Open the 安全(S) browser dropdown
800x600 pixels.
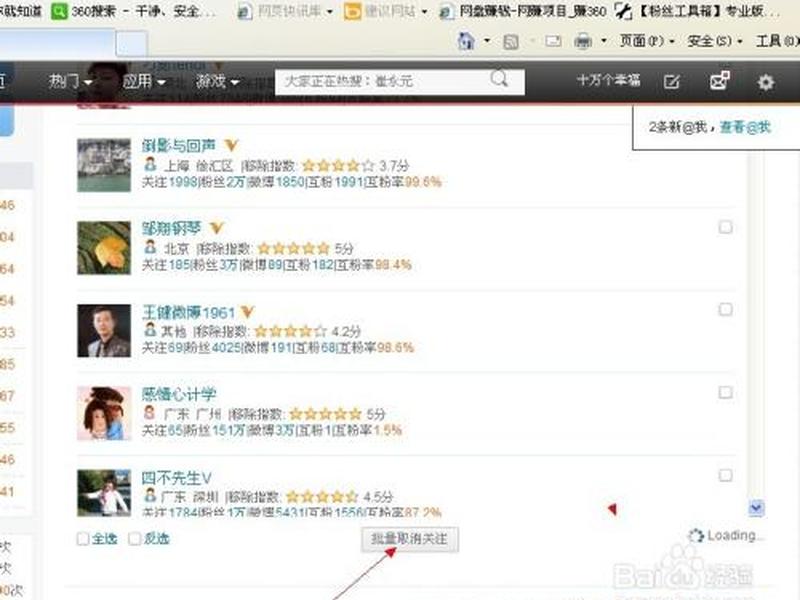tap(714, 41)
